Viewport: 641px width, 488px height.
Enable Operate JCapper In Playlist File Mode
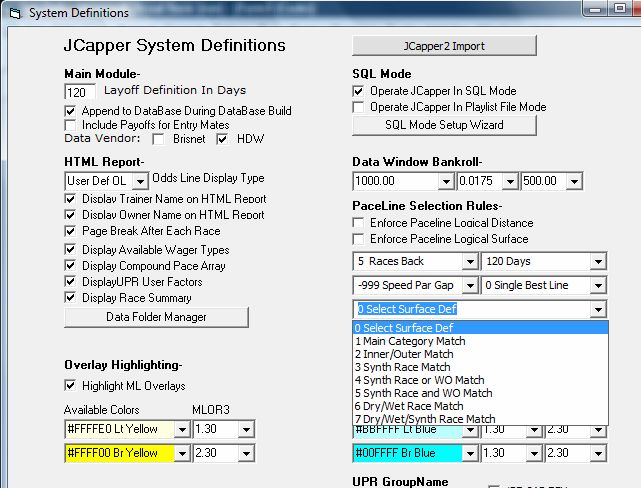point(358,107)
